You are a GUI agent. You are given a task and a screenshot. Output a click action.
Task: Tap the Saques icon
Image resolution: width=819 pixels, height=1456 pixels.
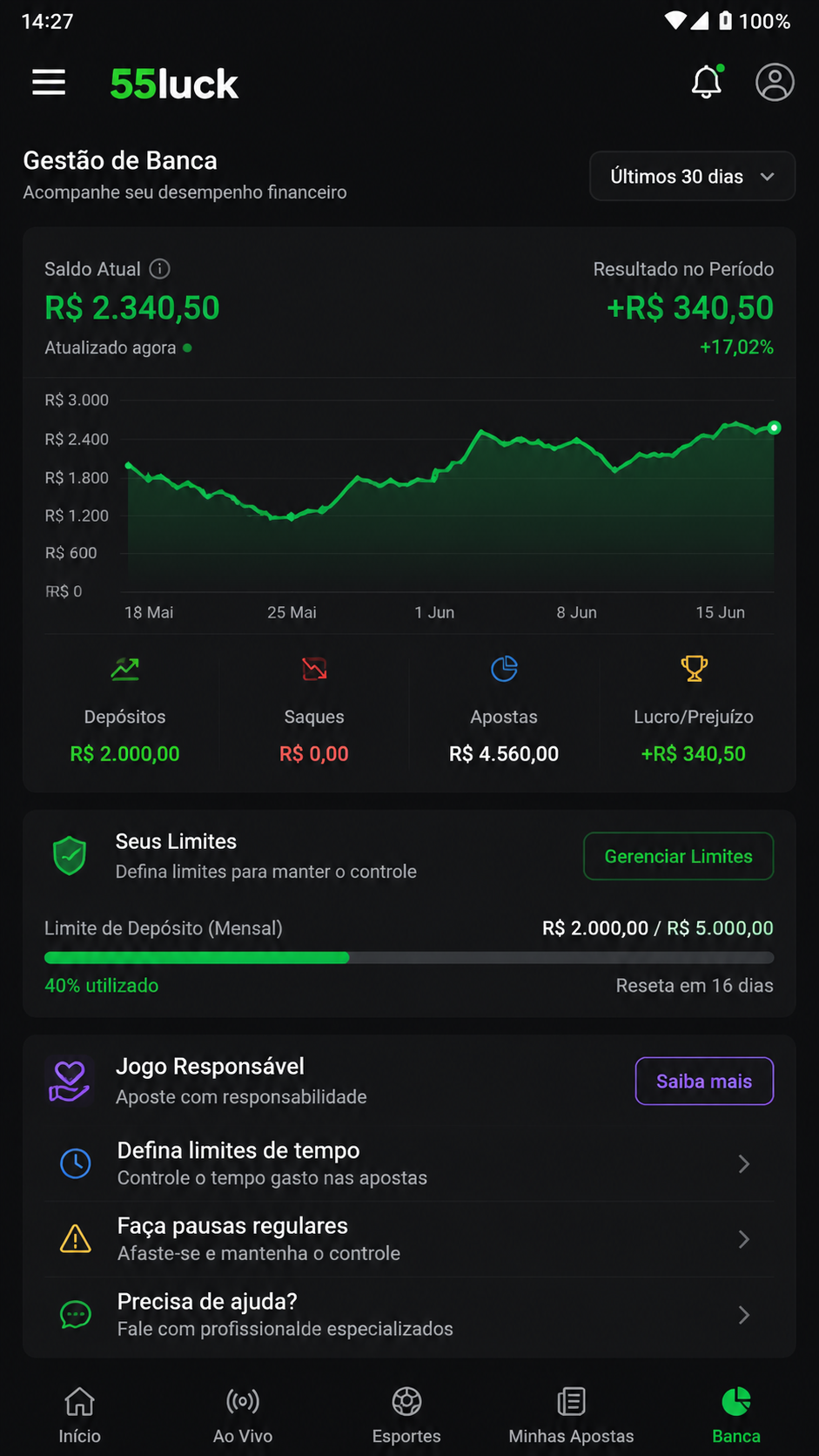point(314,669)
